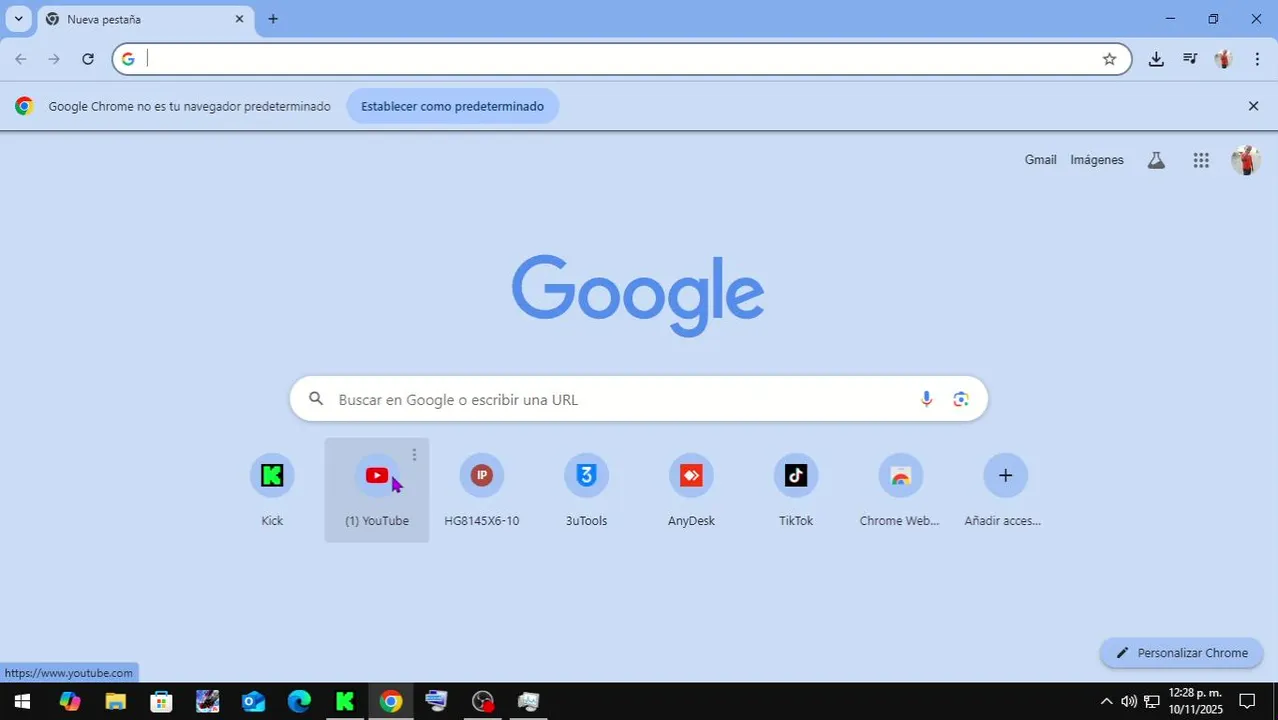Go forward to the next page
The image size is (1278, 720).
(54, 59)
